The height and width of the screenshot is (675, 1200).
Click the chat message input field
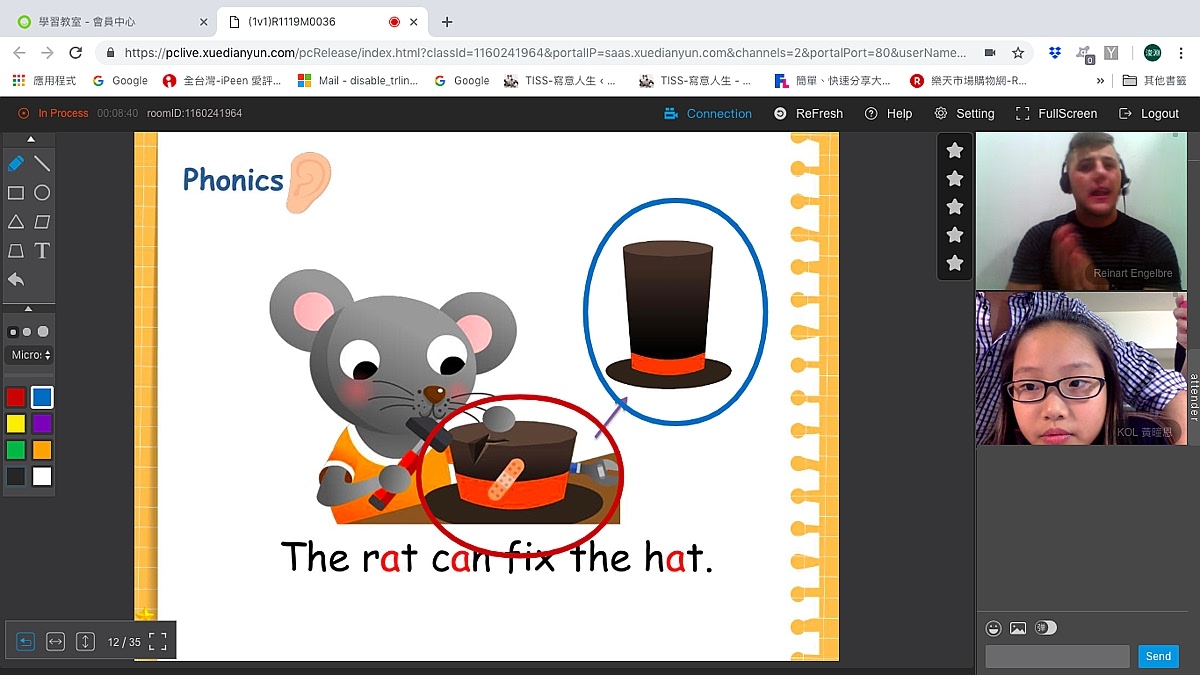(1057, 657)
